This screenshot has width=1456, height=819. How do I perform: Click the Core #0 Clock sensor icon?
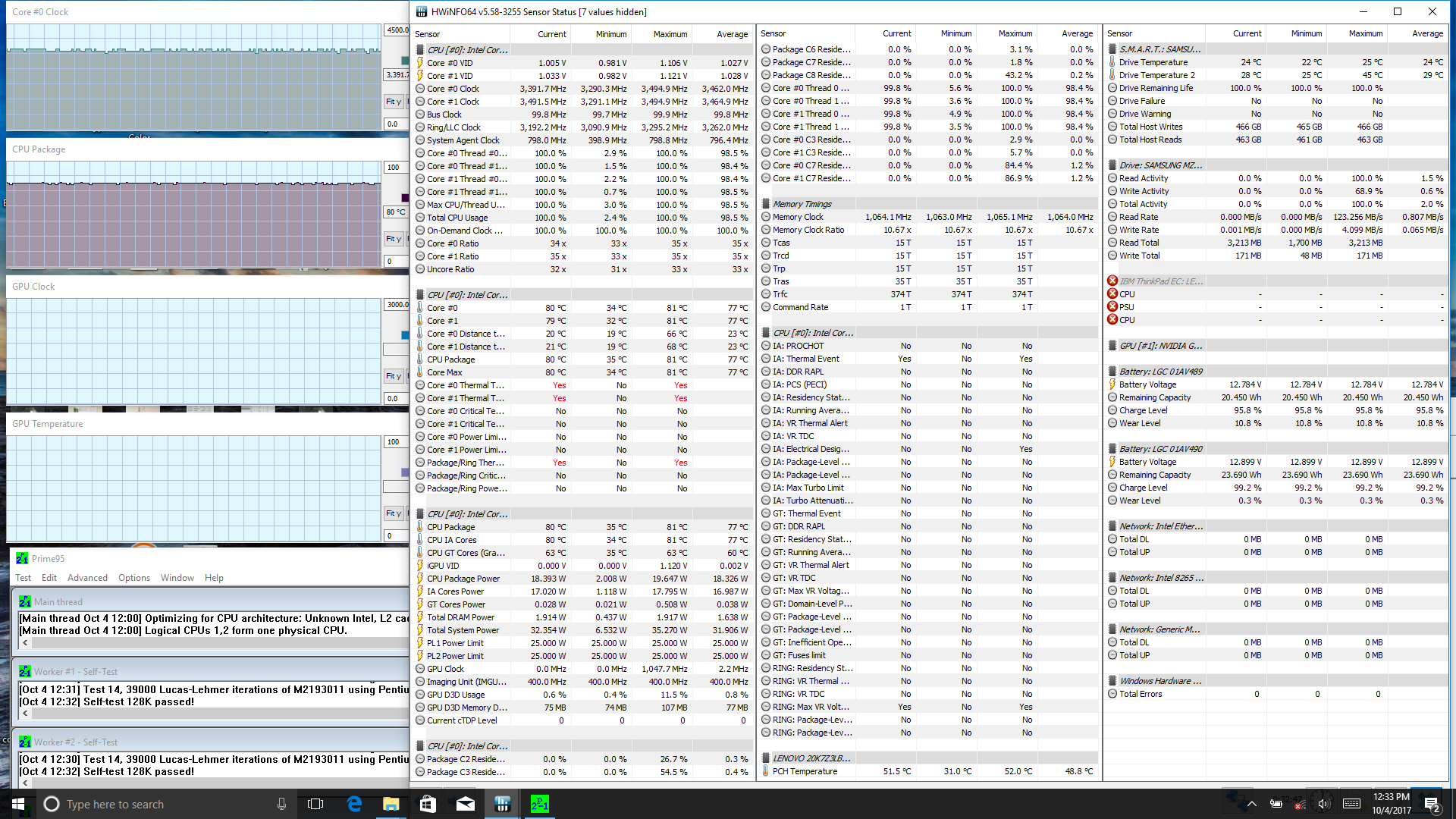pos(419,89)
